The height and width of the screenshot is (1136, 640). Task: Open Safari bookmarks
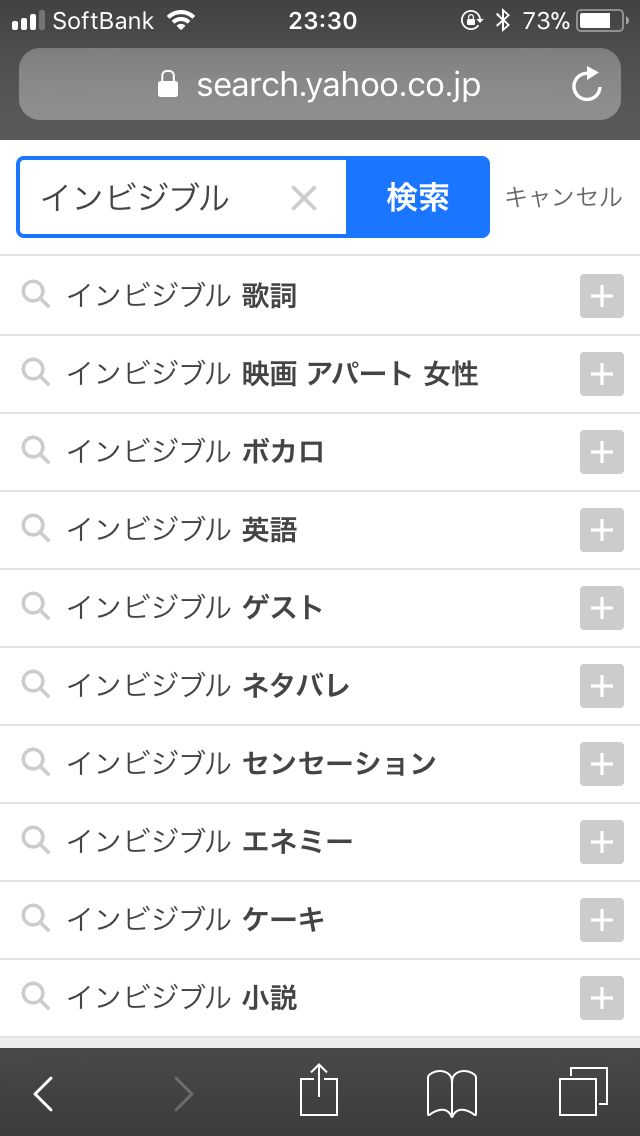click(452, 1092)
